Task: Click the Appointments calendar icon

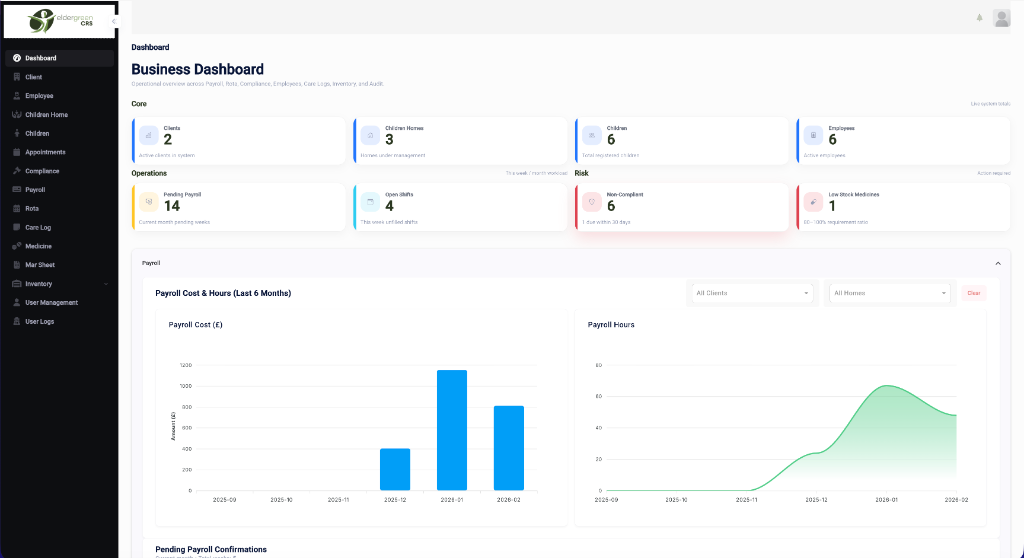Action: click(17, 152)
